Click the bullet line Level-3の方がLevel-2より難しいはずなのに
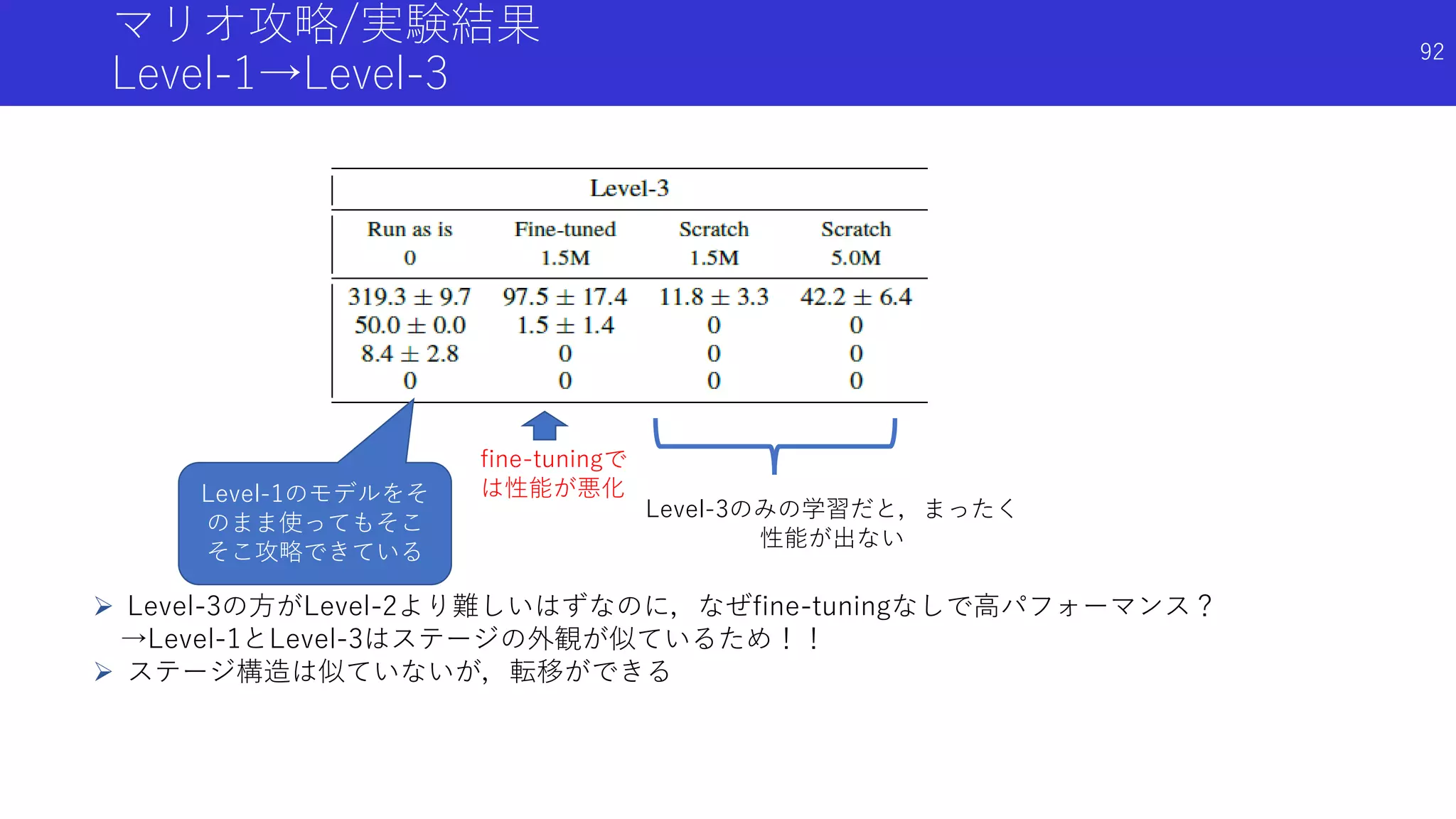Screen dimensions: 1456x819 (670, 606)
